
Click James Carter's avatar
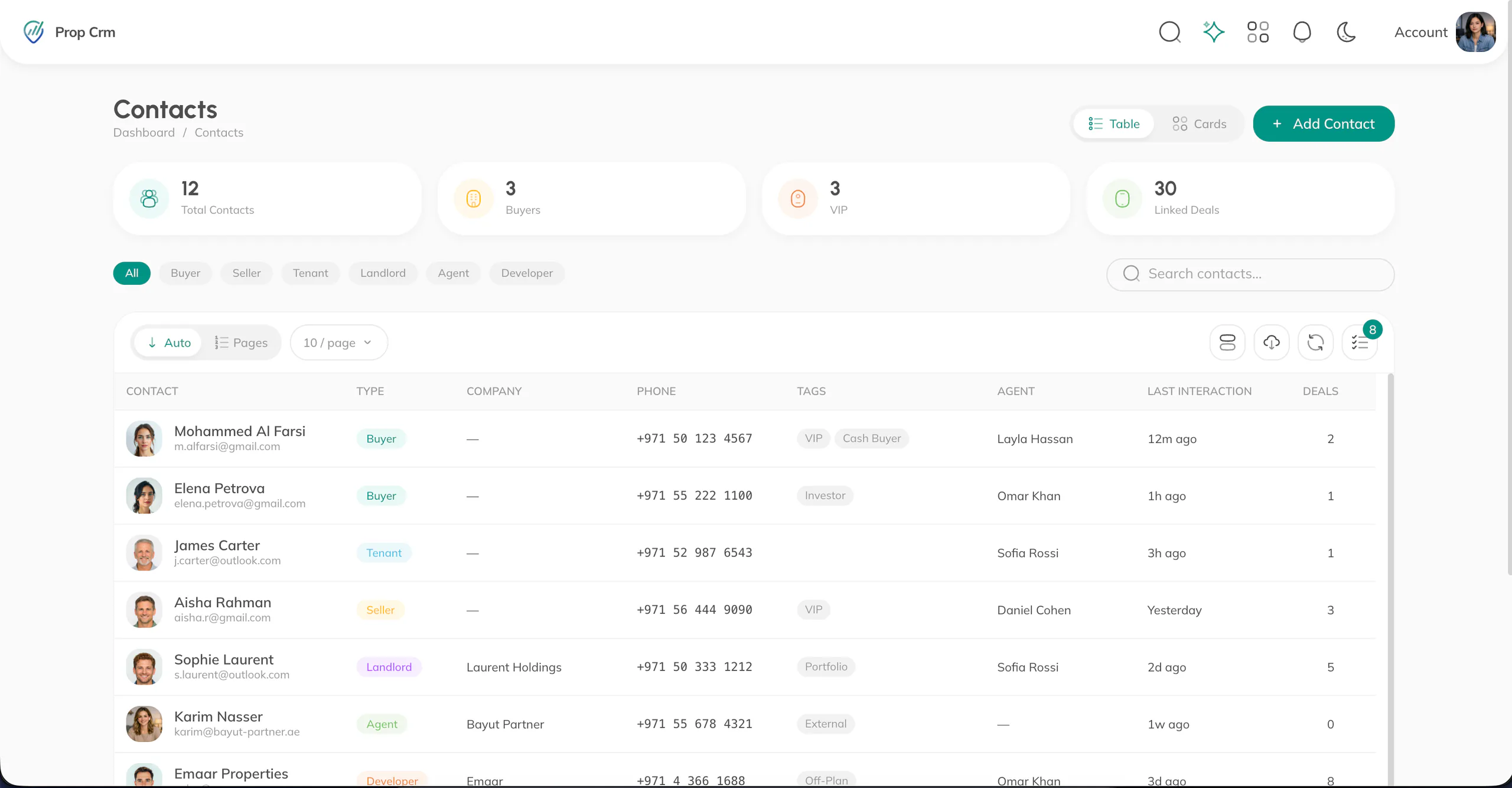[x=144, y=553]
